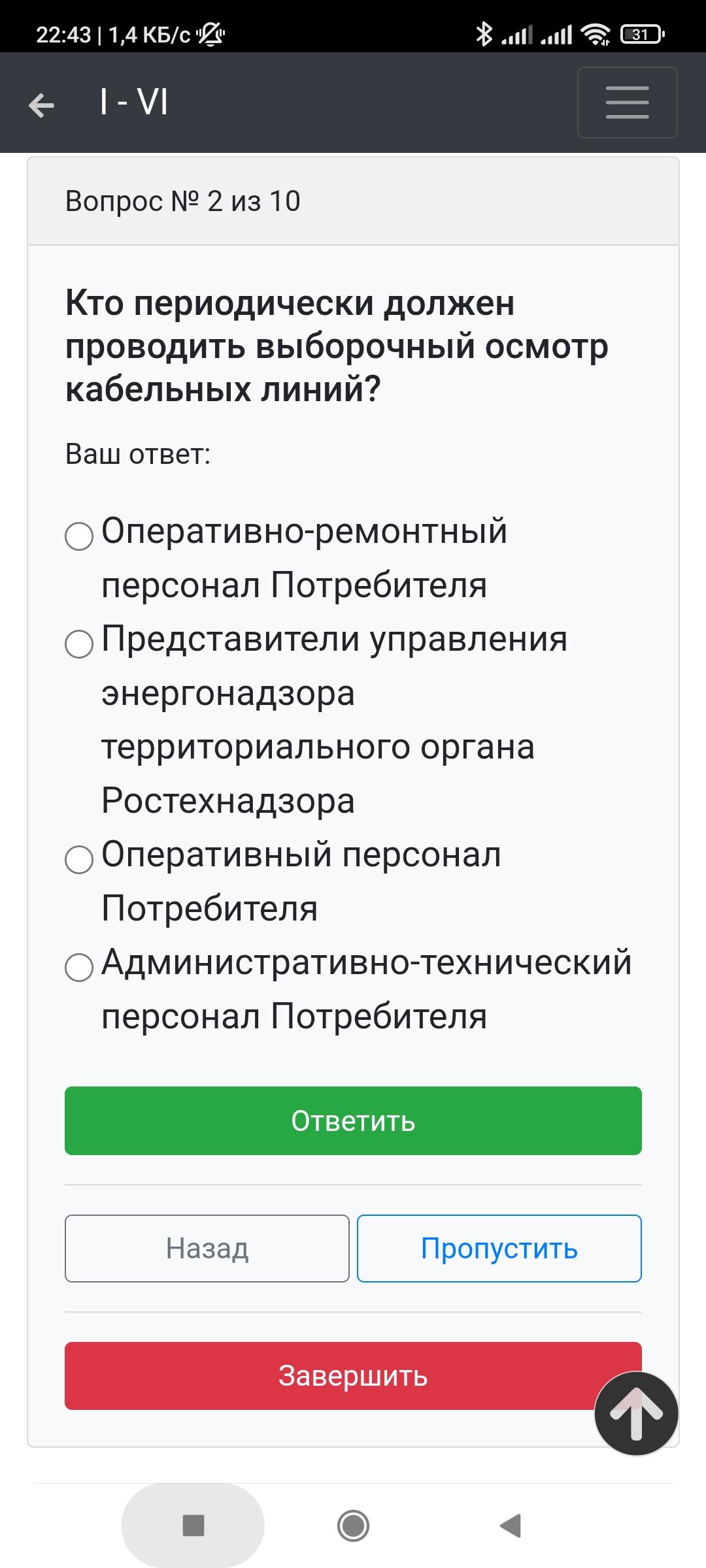Open the hamburger menu
The width and height of the screenshot is (706, 1568).
(627, 103)
